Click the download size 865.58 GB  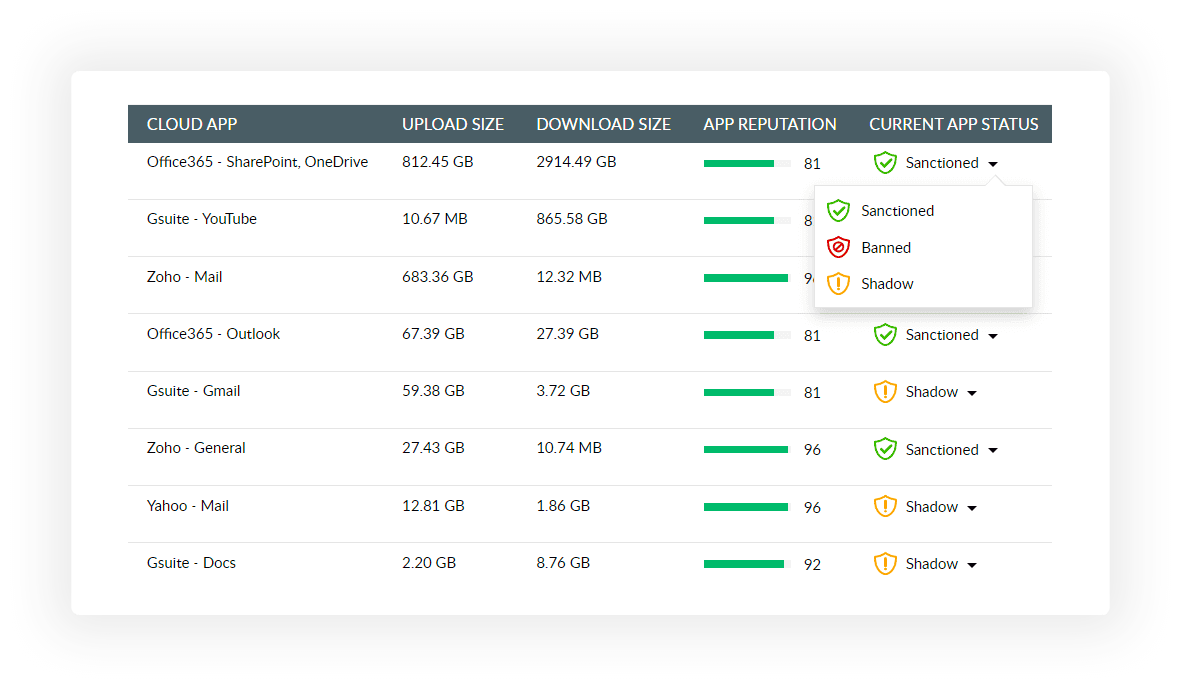[x=571, y=219]
